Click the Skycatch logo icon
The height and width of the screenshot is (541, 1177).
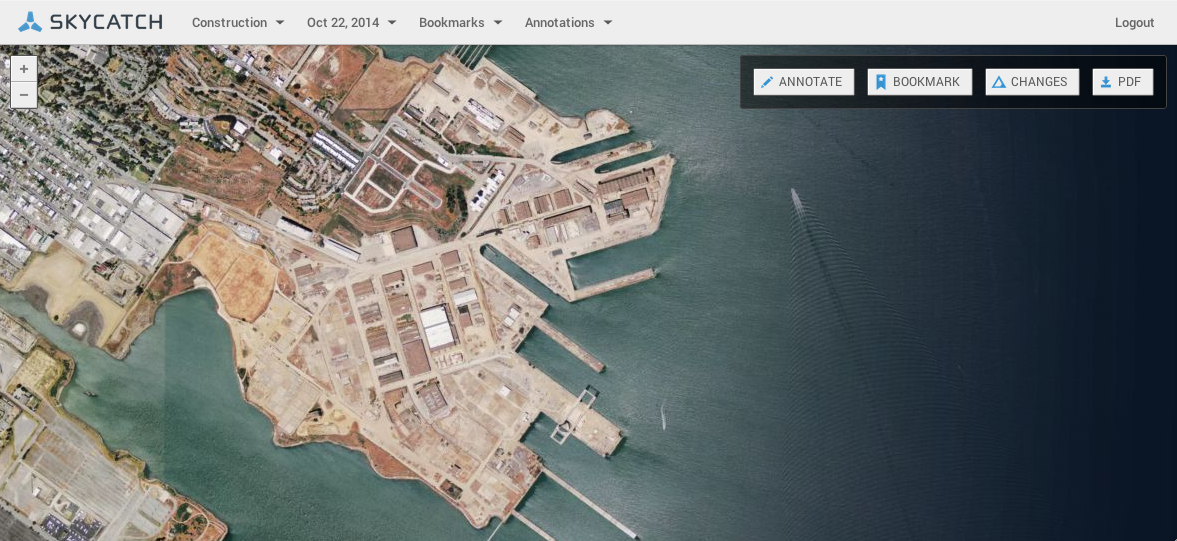(30, 22)
